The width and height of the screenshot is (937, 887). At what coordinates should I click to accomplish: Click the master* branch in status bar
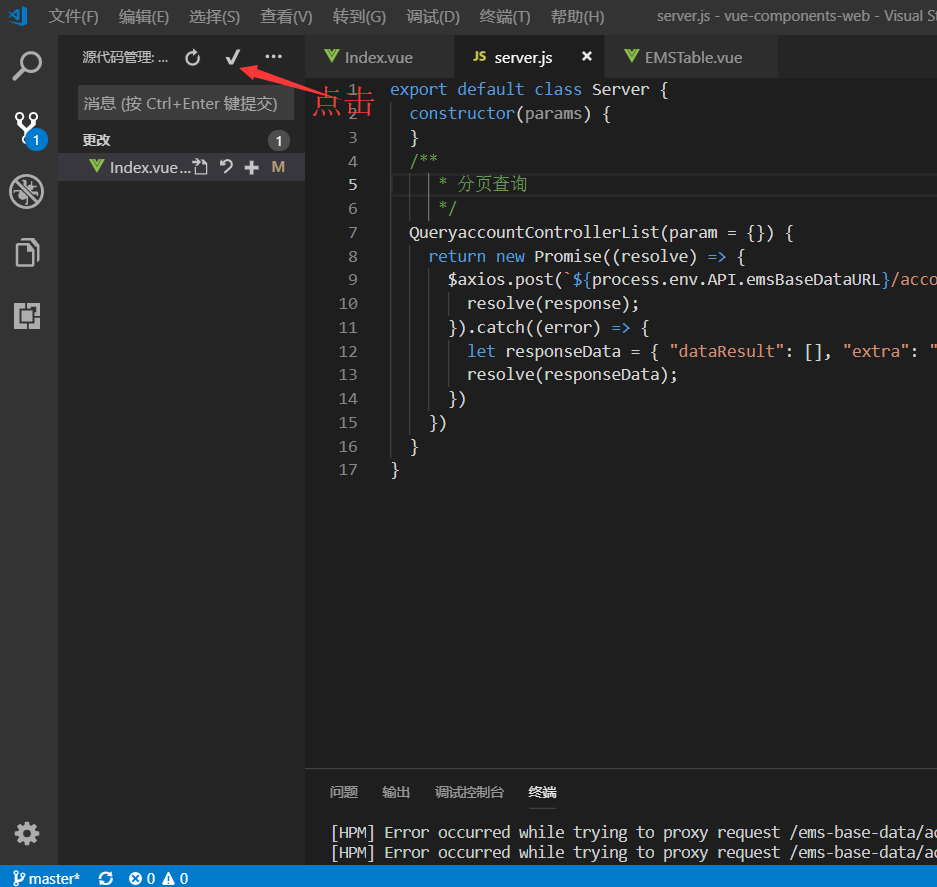pos(47,878)
